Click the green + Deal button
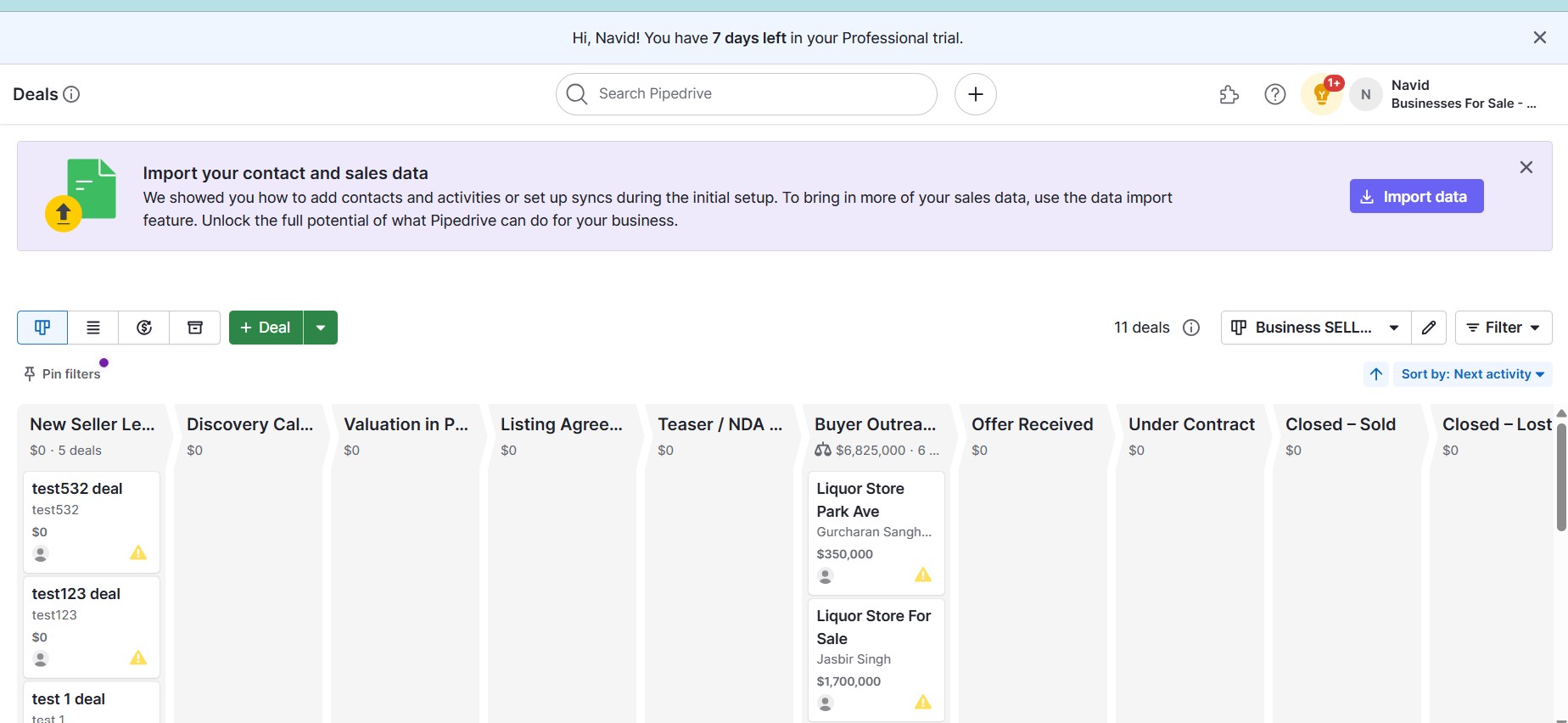Screen dimensions: 1568x723 266,328
